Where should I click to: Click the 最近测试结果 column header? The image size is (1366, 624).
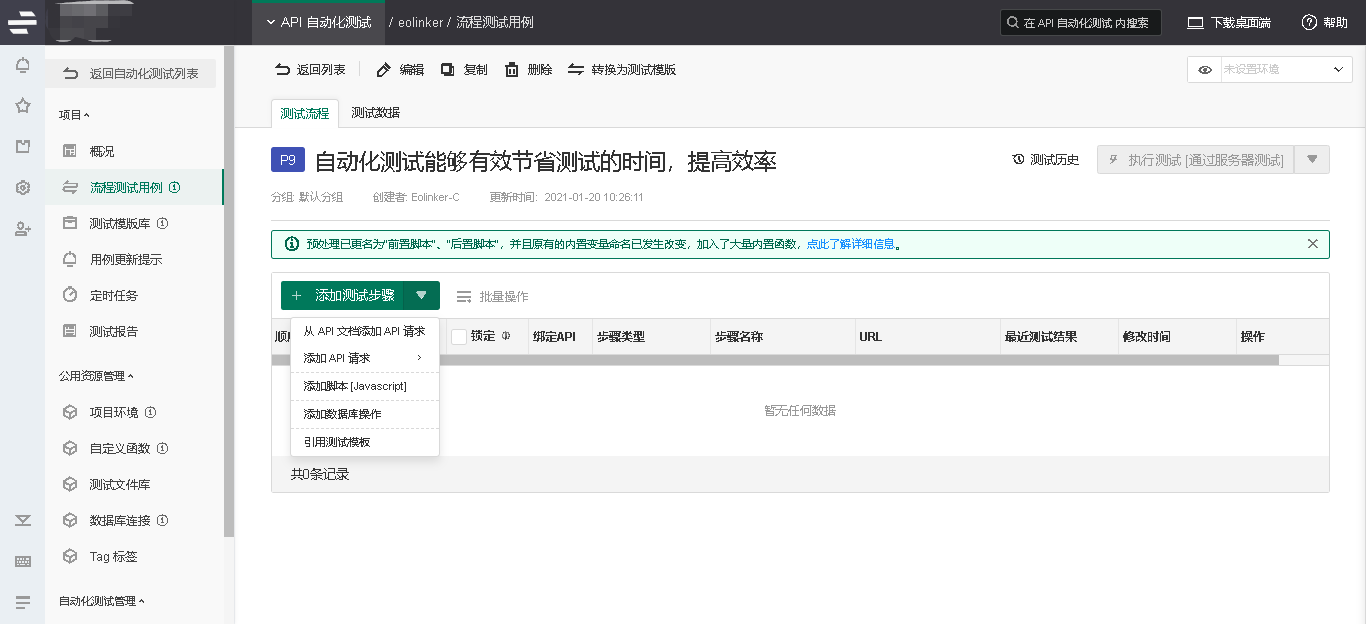(x=1041, y=337)
